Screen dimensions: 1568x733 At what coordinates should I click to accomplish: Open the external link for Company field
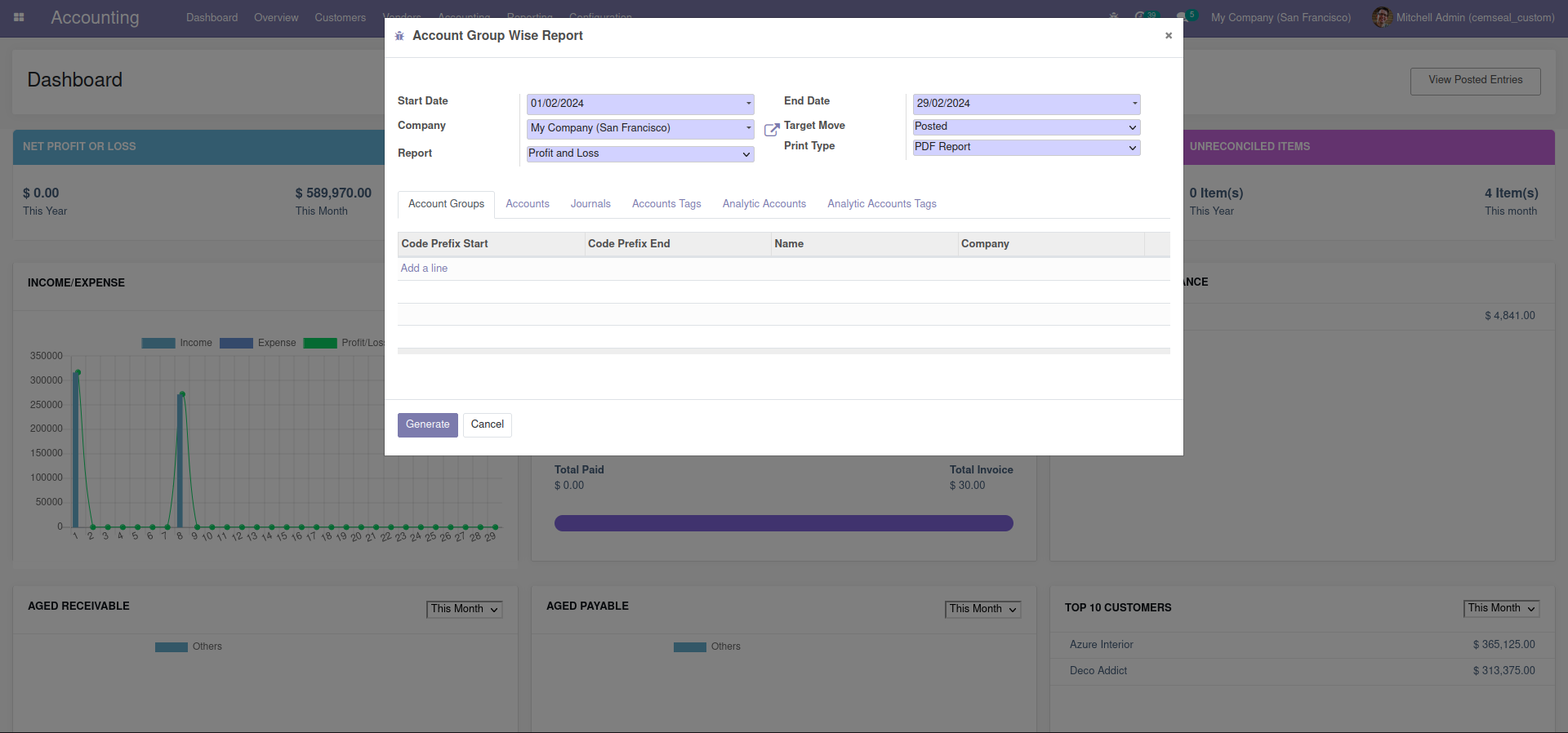pos(772,130)
